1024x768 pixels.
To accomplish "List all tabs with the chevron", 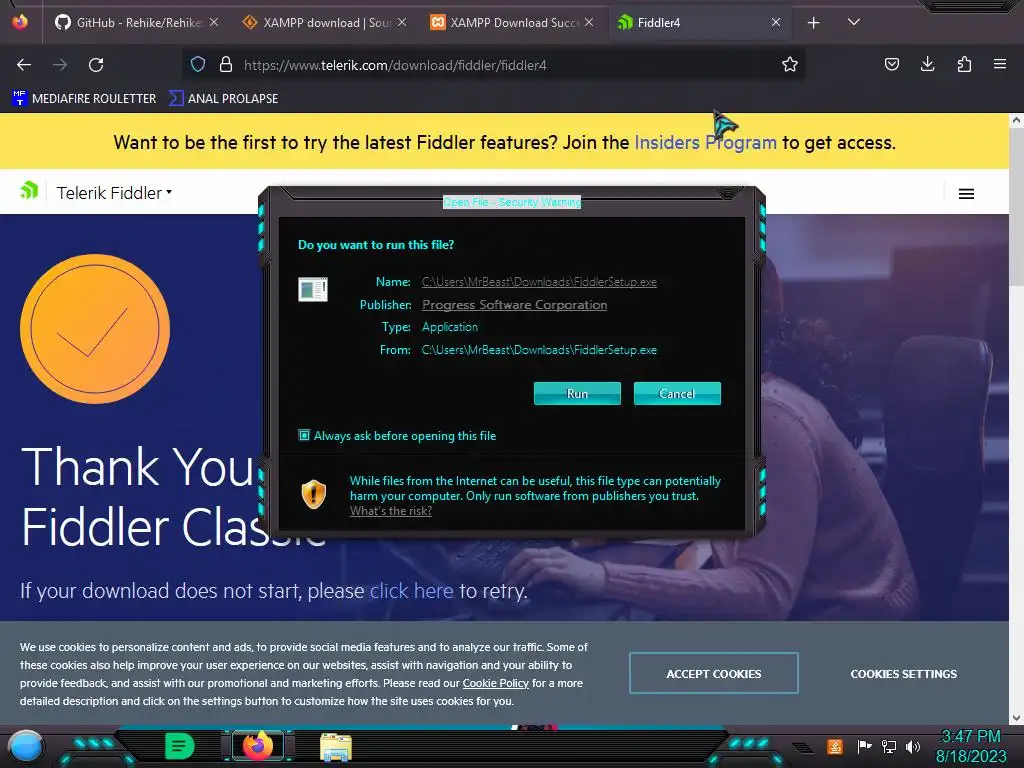I will click(854, 22).
